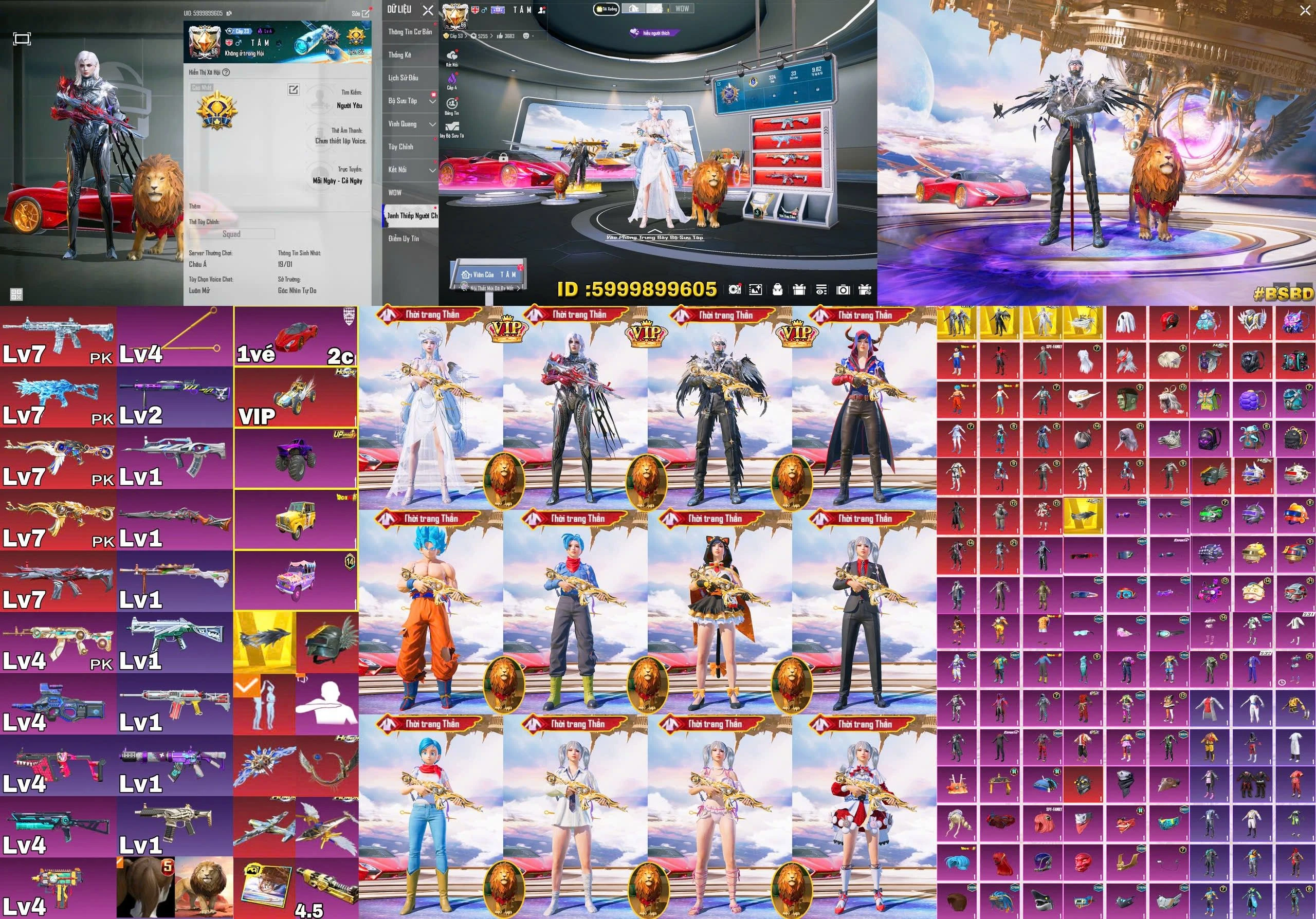The image size is (1316, 919).
Task: Switch to the house icon tab
Action: tap(633, 9)
